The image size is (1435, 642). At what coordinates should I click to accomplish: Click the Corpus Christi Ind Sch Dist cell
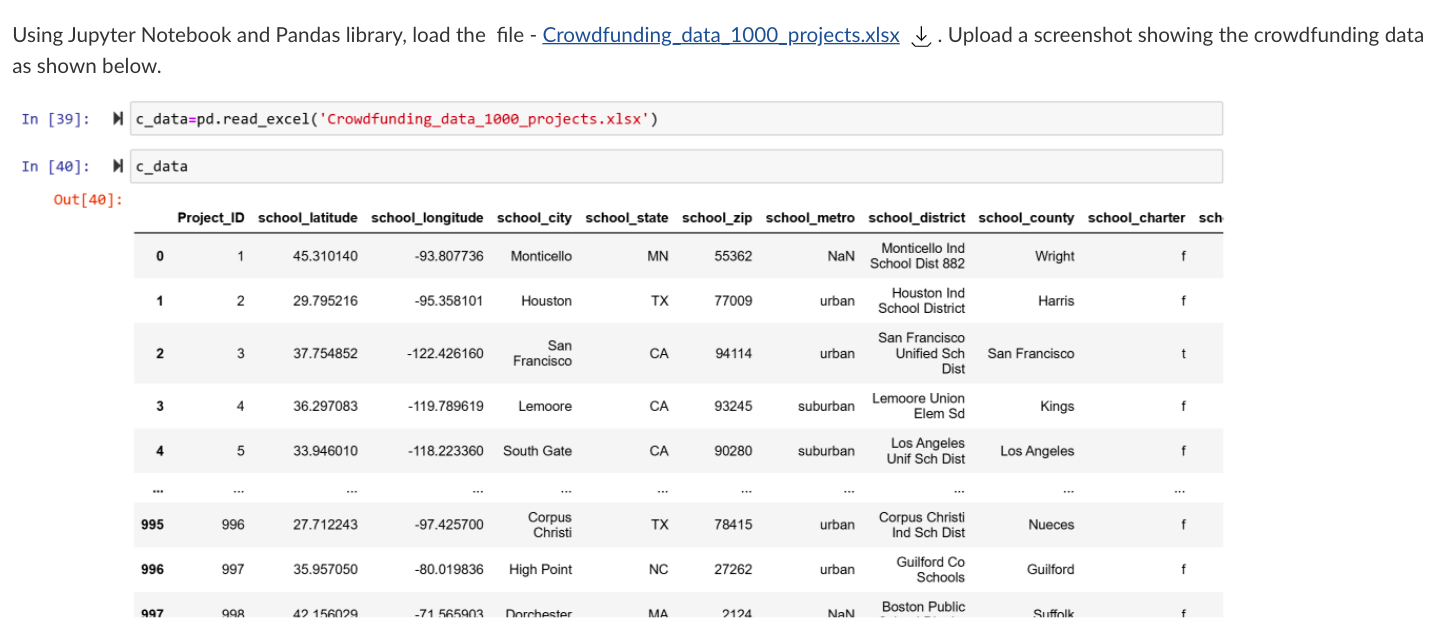pos(922,525)
